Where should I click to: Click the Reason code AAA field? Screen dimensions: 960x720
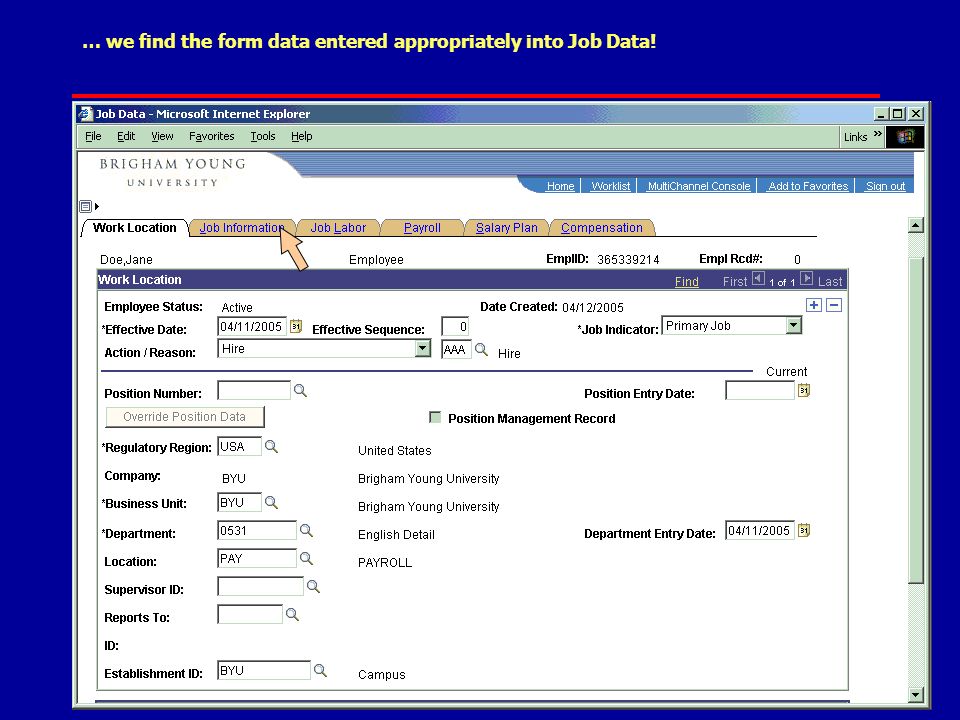tap(456, 349)
